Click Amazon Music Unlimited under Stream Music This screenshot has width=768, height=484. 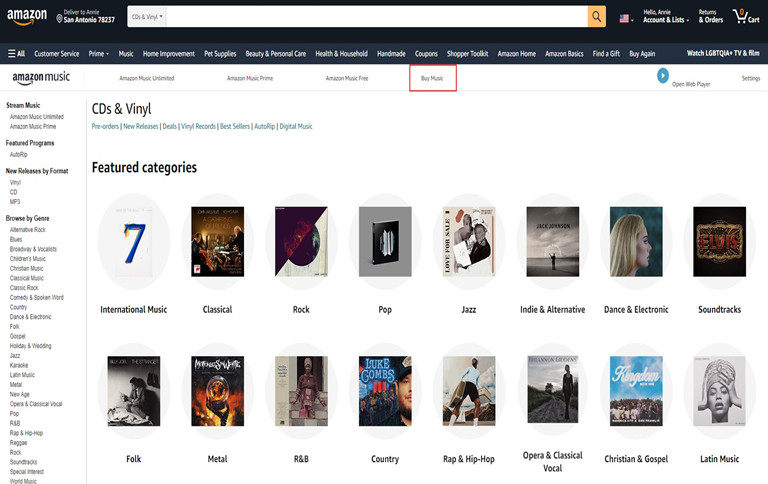pyautogui.click(x=37, y=117)
